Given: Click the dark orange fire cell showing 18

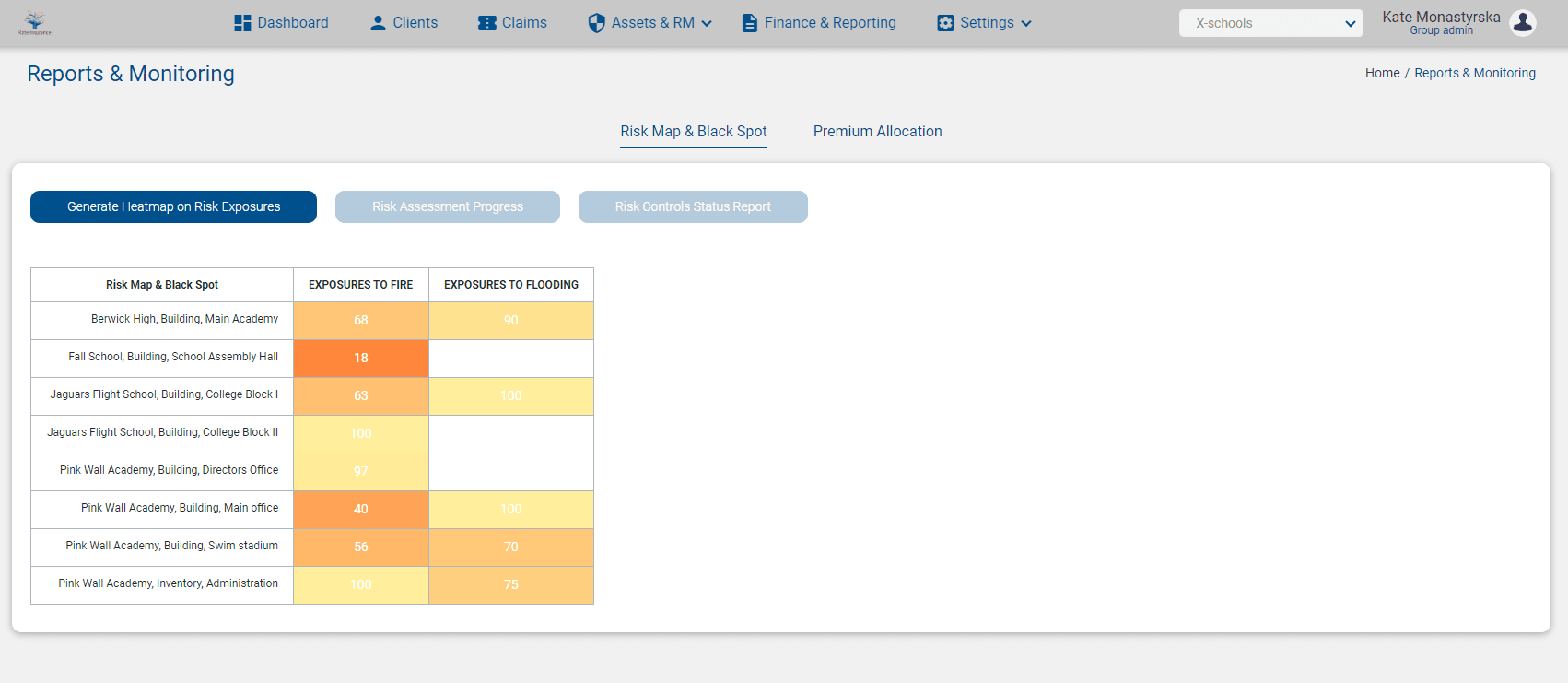Looking at the screenshot, I should [x=361, y=359].
